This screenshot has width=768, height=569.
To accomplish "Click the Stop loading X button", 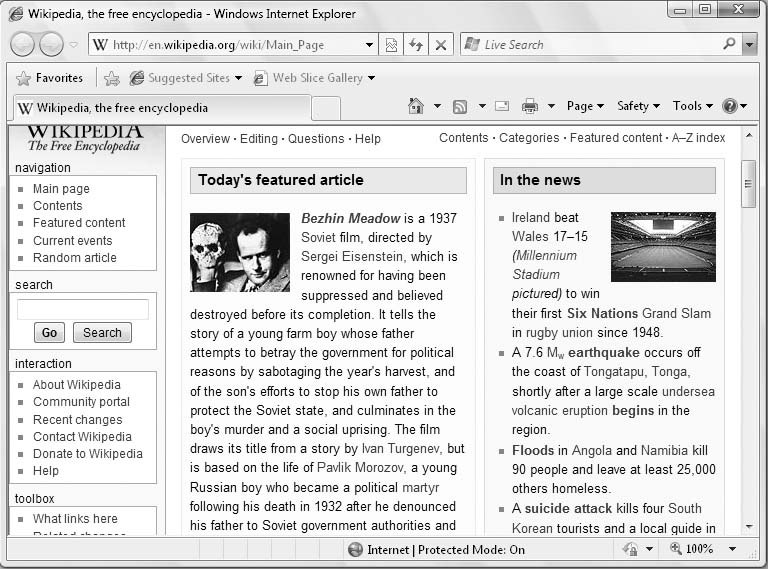I will point(441,45).
